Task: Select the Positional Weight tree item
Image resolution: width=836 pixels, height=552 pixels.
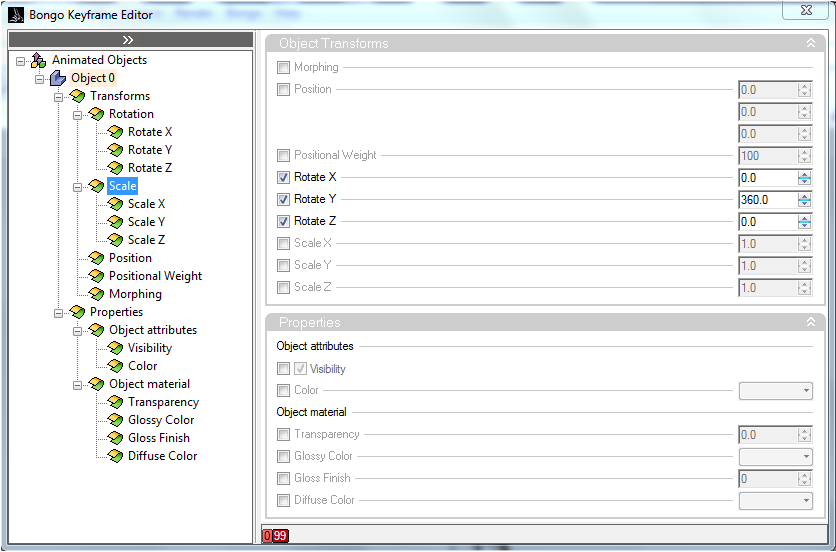Action: (x=155, y=276)
